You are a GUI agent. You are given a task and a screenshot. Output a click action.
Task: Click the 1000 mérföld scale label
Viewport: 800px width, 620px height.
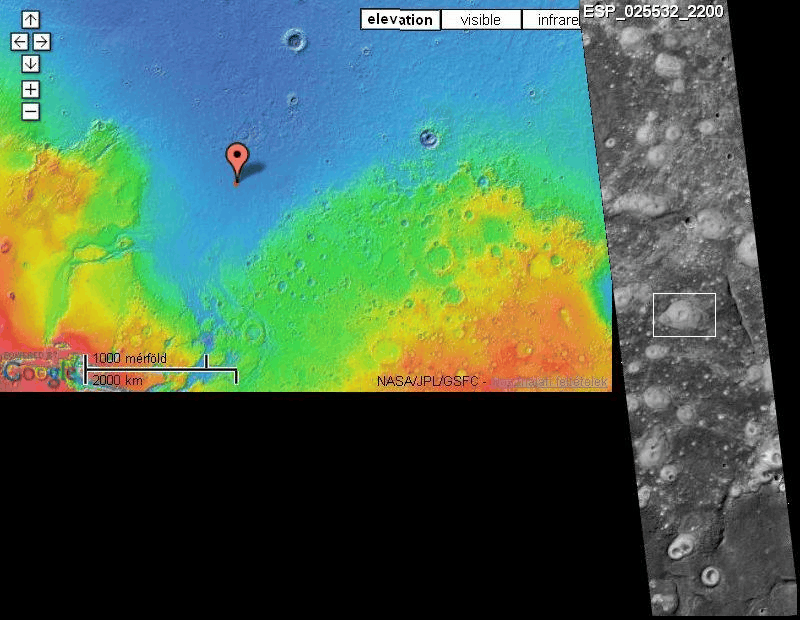pyautogui.click(x=130, y=358)
